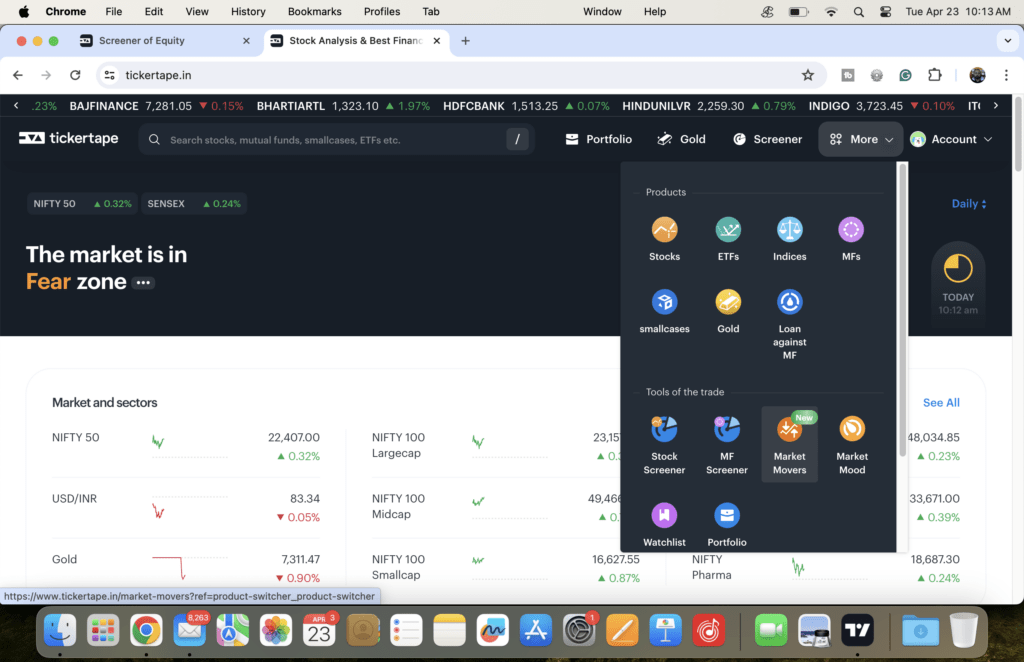Click the tickertape logo
Screen dimensions: 1024x662
coord(69,138)
